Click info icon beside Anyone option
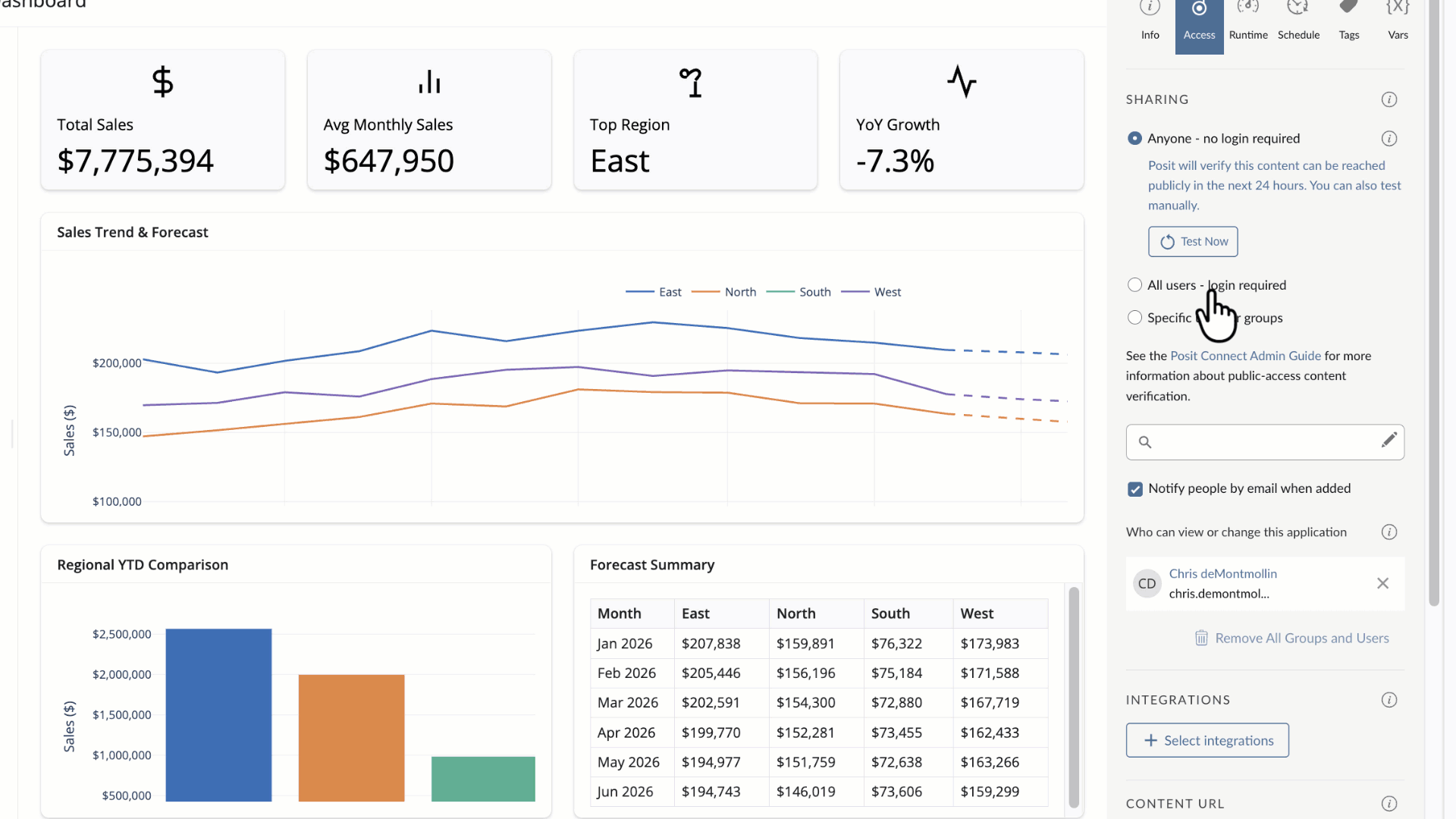The width and height of the screenshot is (1456, 819). click(1389, 138)
